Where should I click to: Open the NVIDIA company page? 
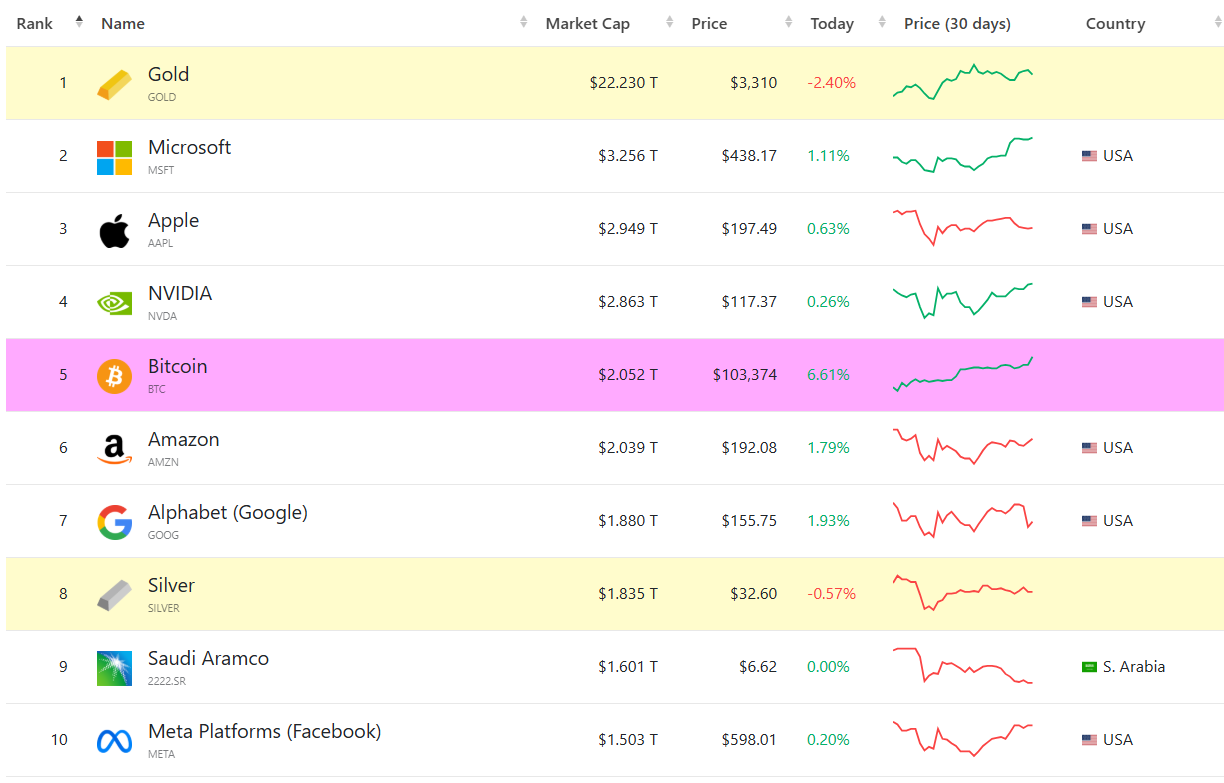pos(180,293)
